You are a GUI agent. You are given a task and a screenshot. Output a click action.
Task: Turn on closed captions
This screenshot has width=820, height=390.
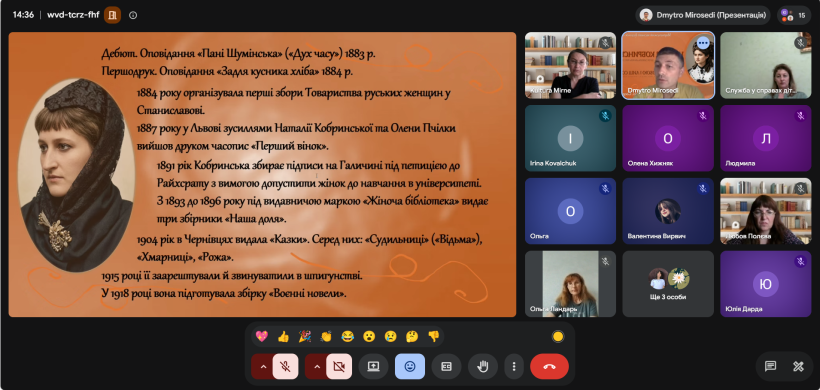tap(446, 366)
